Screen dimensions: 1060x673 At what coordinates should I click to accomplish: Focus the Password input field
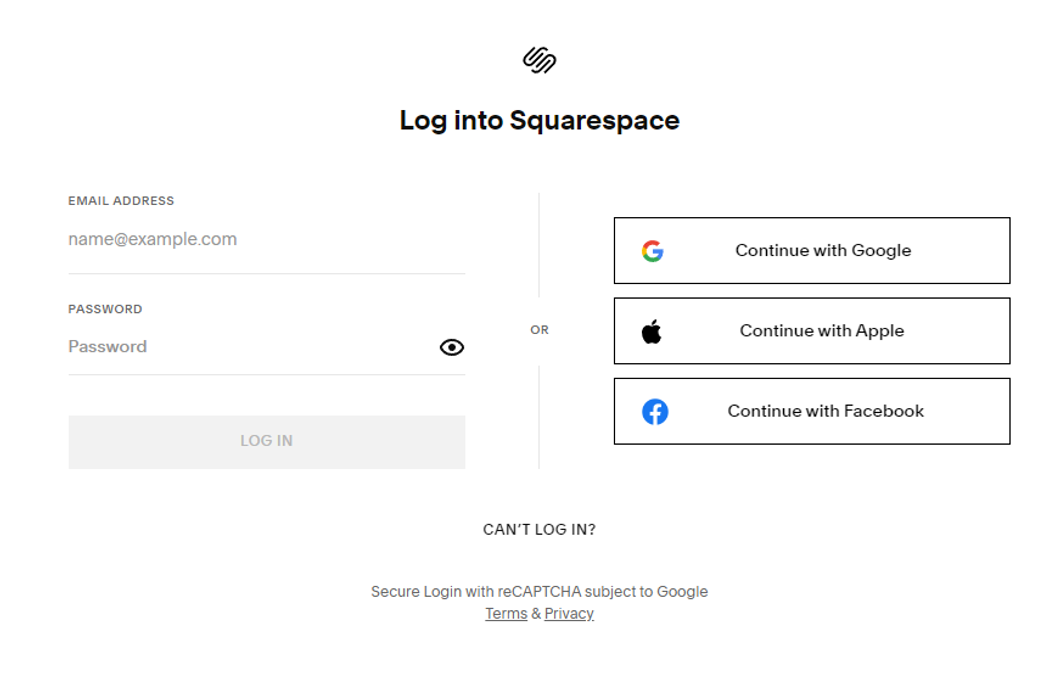[250, 347]
